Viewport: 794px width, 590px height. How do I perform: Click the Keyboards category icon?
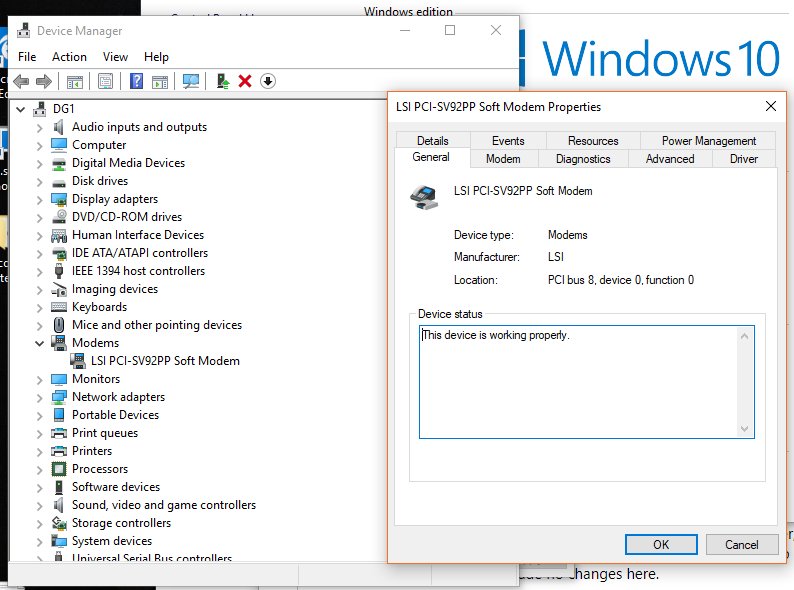coord(59,307)
